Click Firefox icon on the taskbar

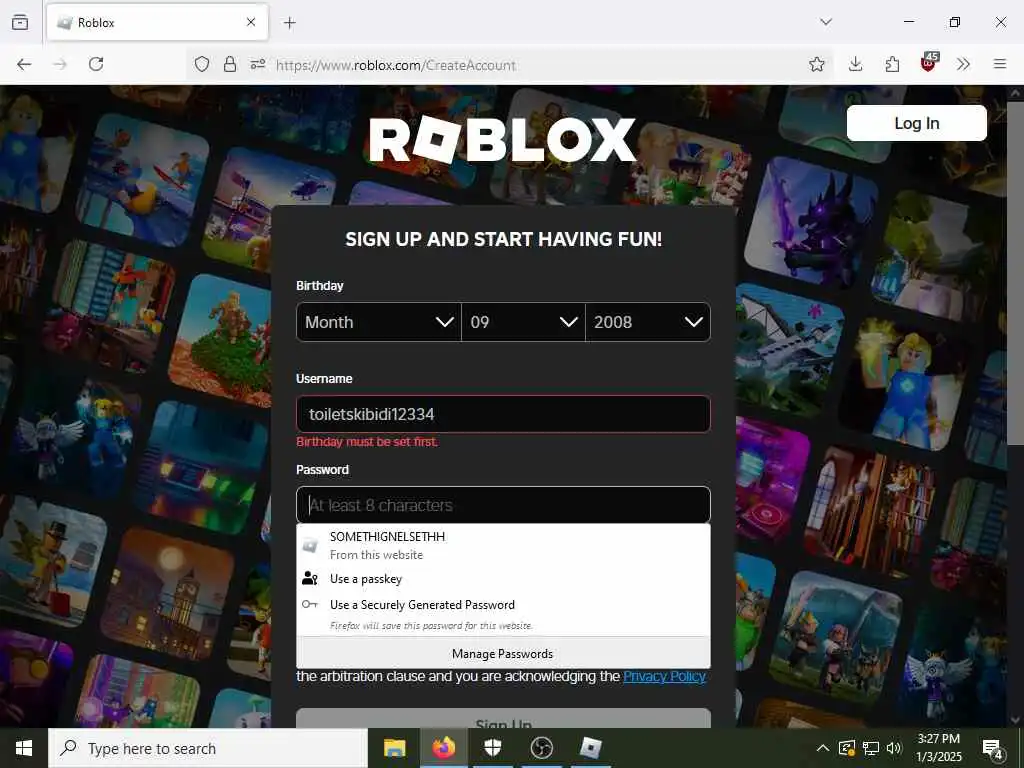[444, 748]
